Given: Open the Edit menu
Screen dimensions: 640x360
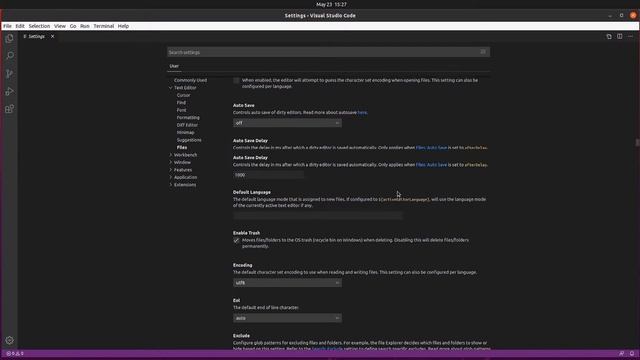Looking at the screenshot, I should pos(20,26).
